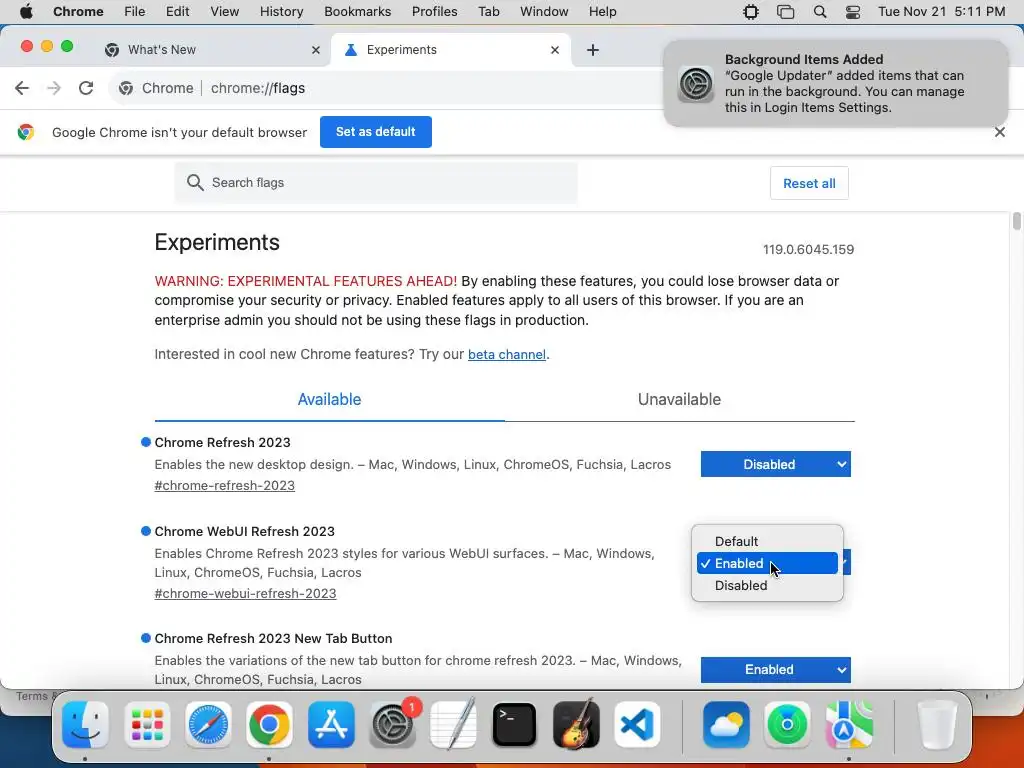Open Spotlight search in menu bar

point(820,12)
